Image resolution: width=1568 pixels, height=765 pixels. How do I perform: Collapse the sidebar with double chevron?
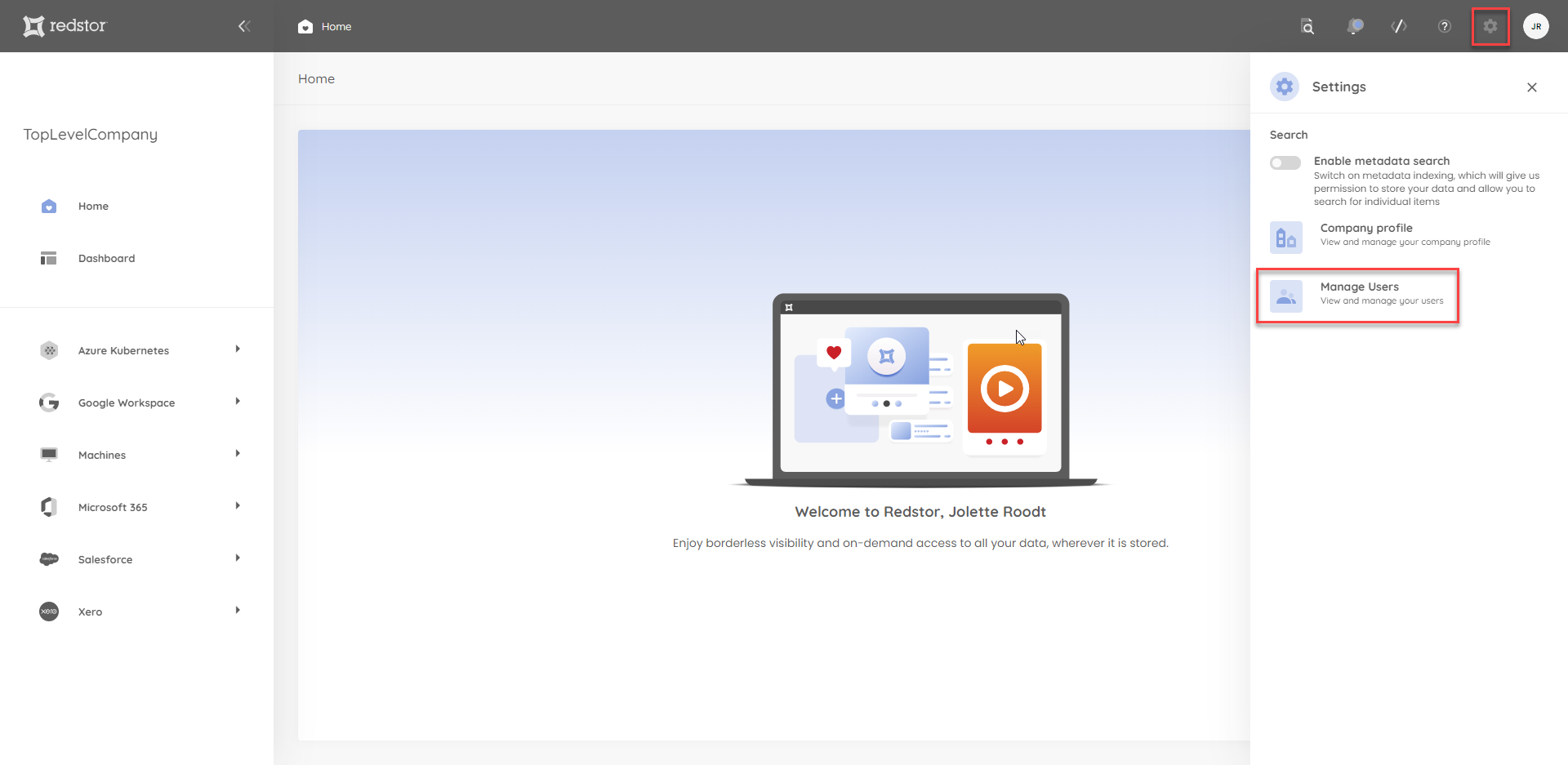[243, 26]
